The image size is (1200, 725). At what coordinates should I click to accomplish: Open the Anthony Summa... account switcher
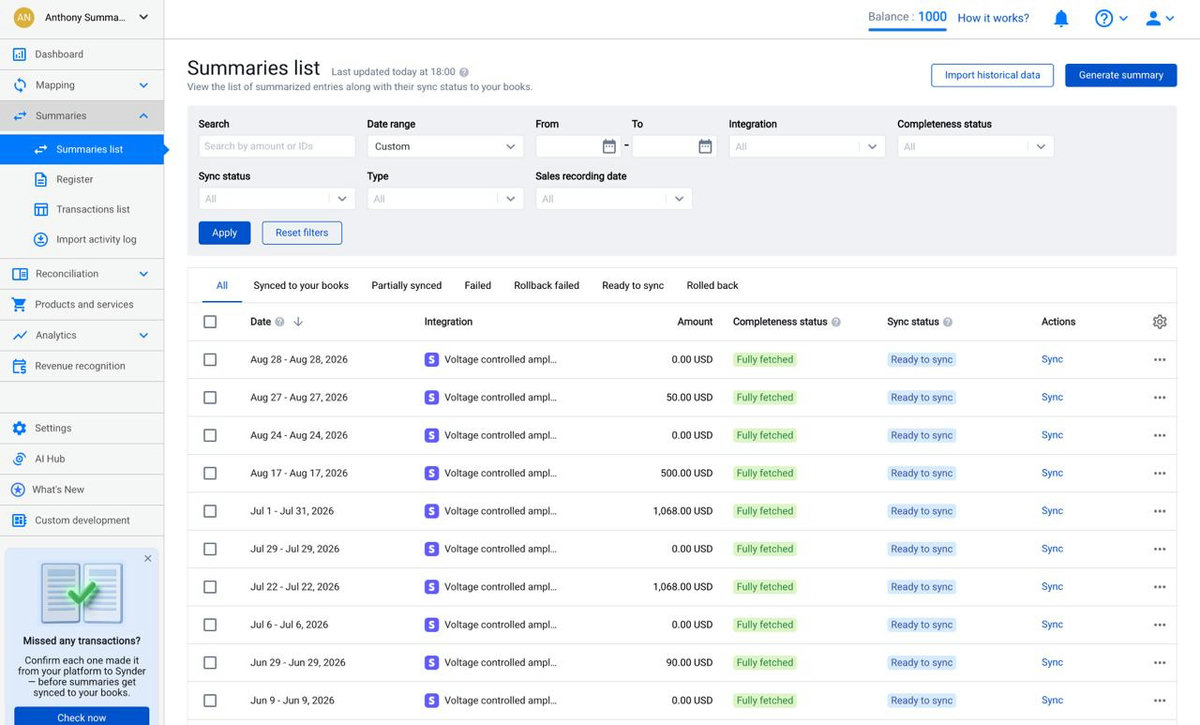82,18
